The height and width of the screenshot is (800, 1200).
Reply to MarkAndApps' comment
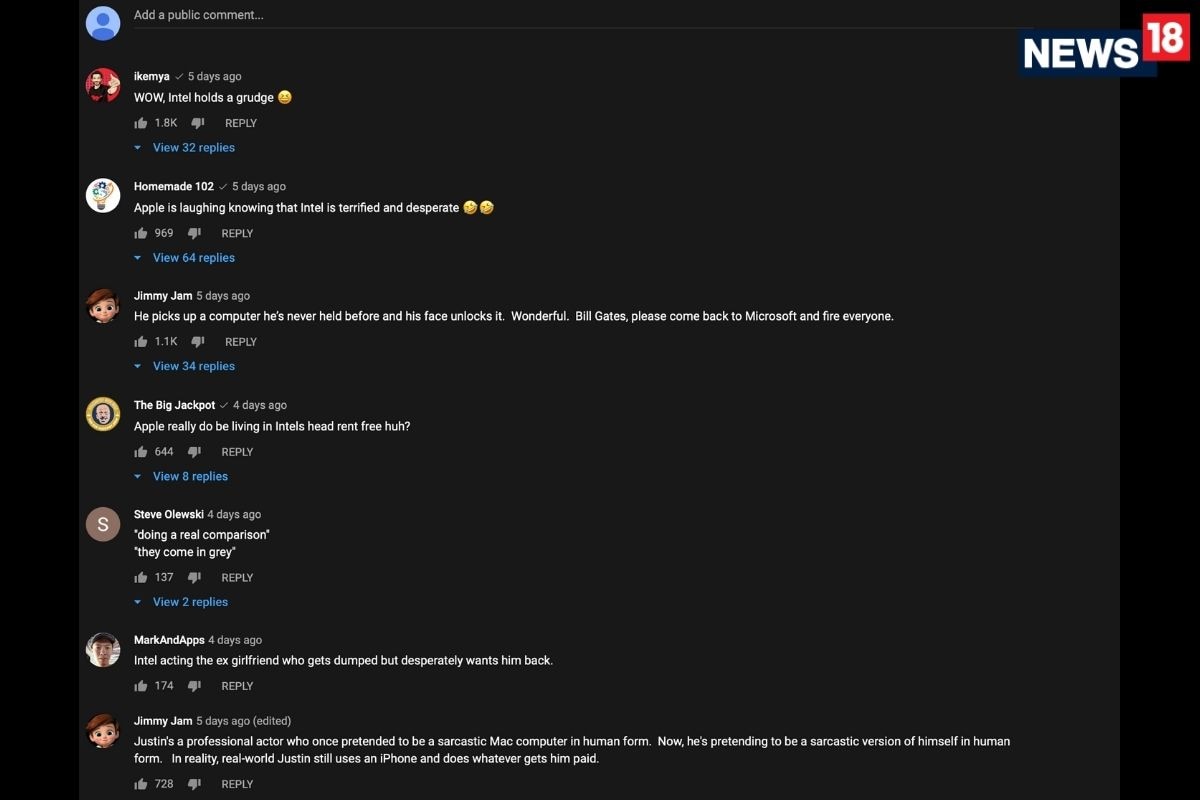tap(237, 686)
